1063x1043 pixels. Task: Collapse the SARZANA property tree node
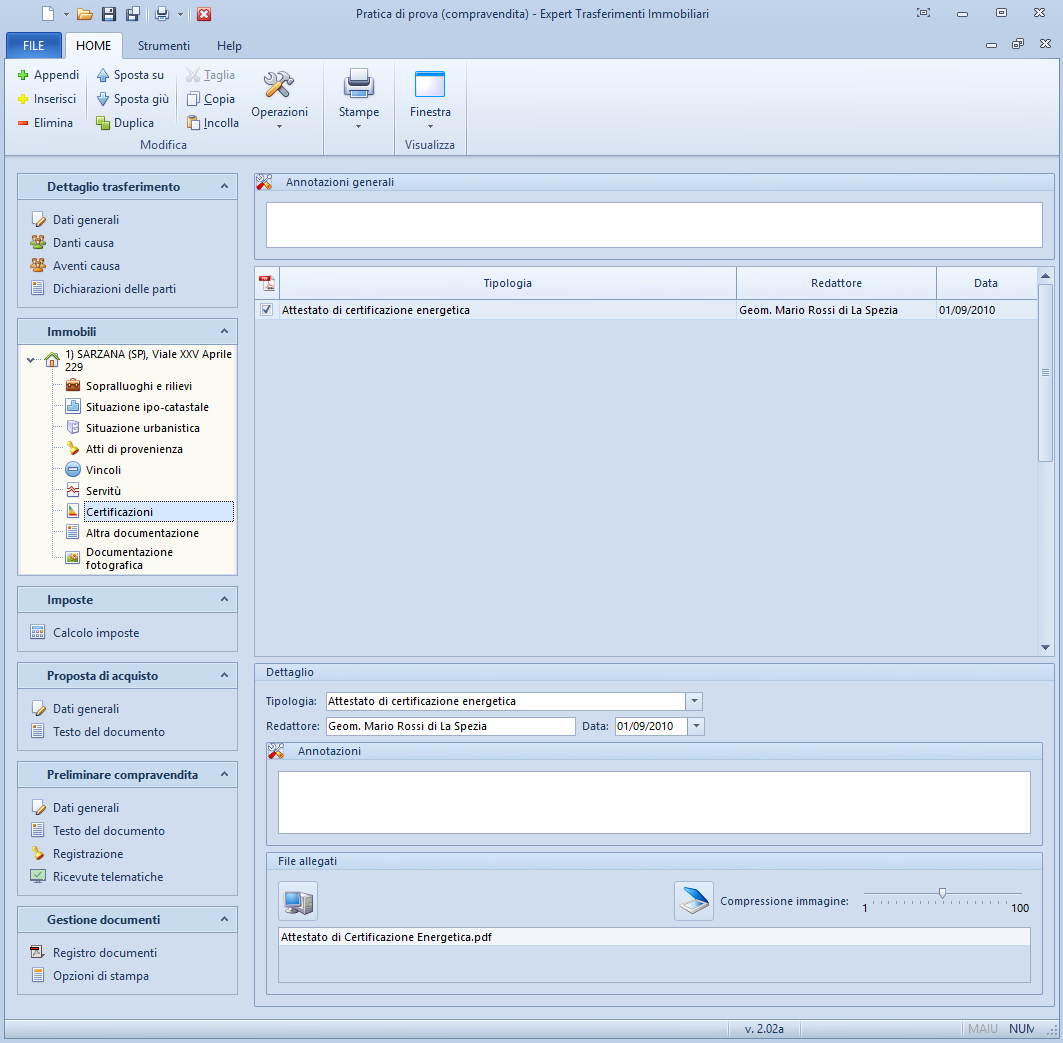30,360
